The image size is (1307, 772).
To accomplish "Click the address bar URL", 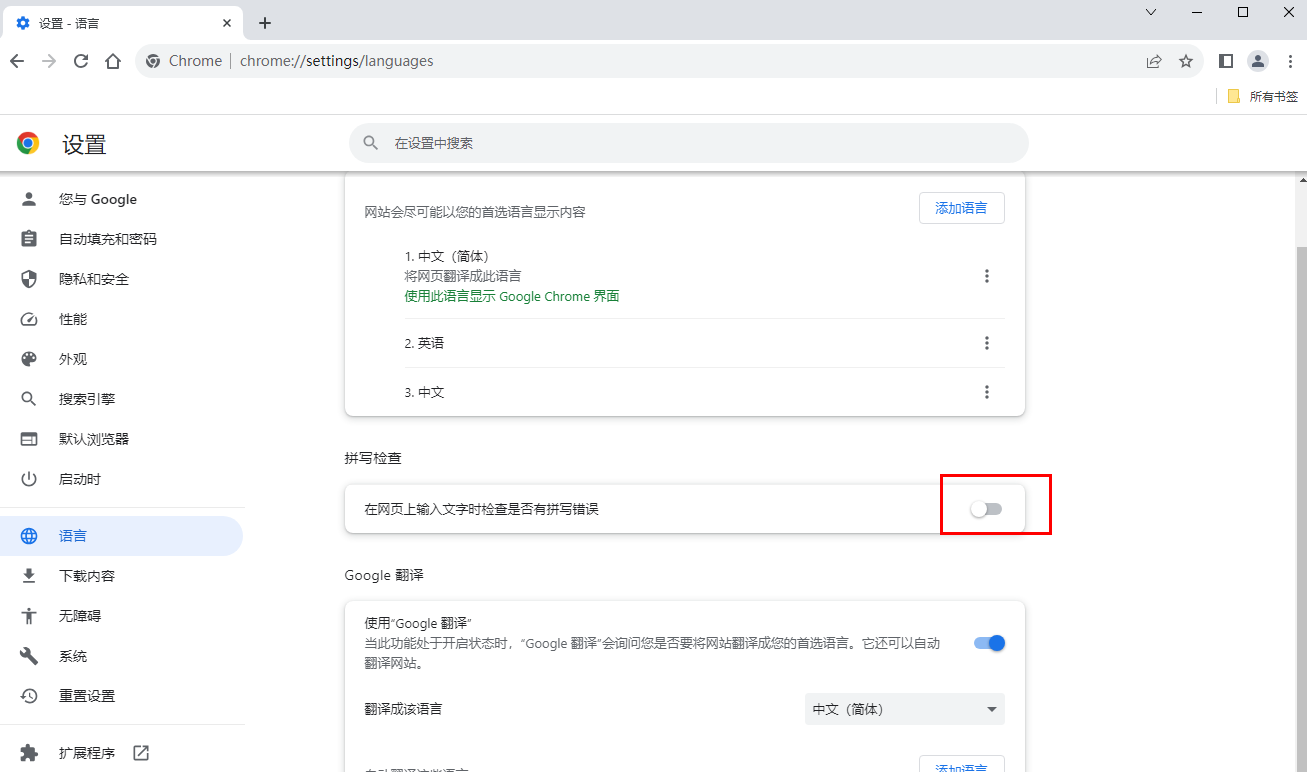I will (x=337, y=61).
